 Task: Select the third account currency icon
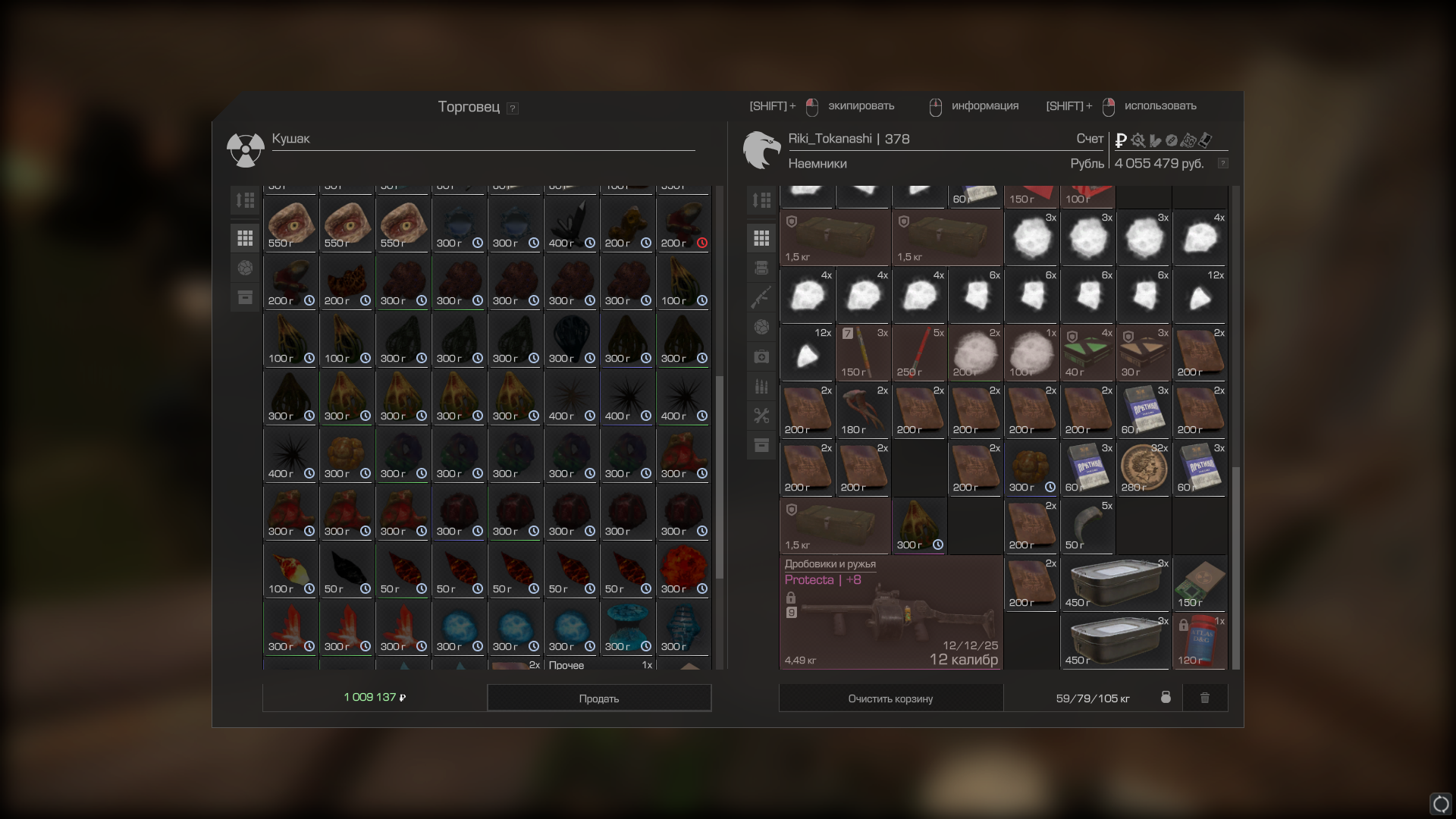(x=1155, y=140)
